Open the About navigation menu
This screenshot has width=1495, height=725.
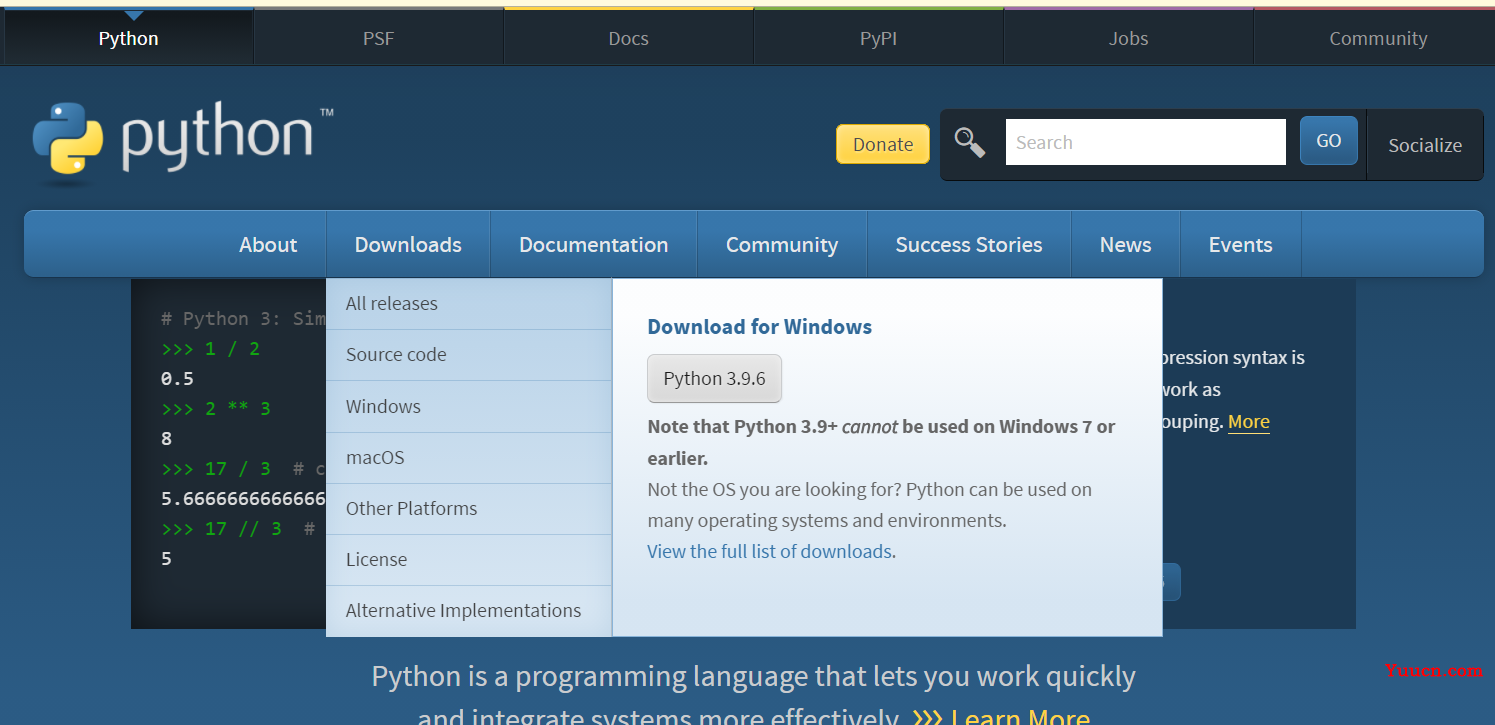(268, 244)
